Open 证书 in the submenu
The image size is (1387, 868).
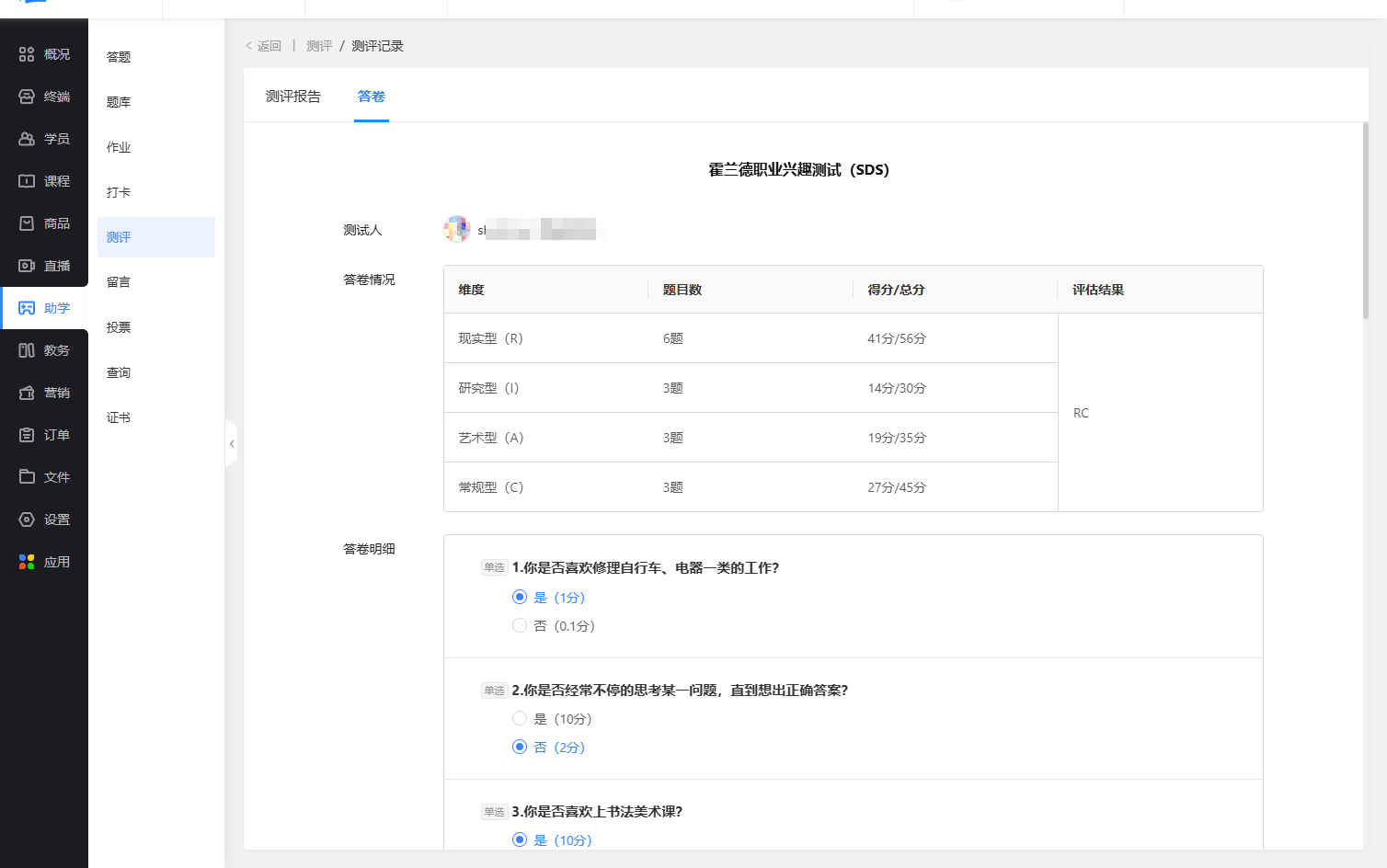click(119, 417)
